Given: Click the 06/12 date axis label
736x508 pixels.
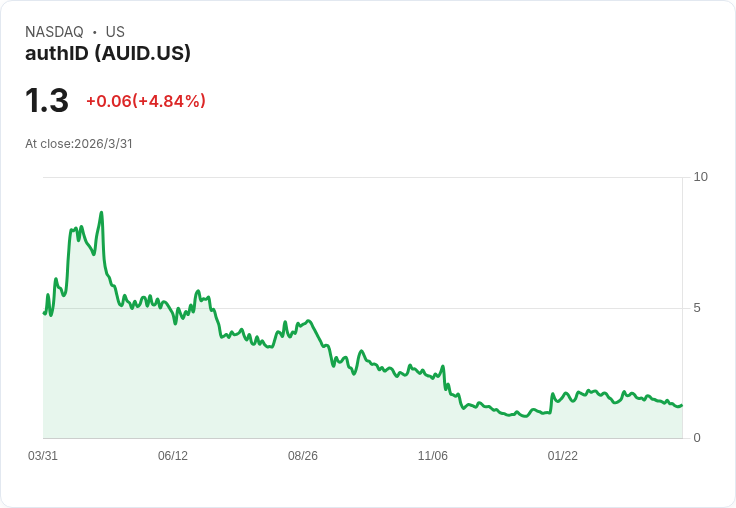Looking at the screenshot, I should [x=173, y=455].
